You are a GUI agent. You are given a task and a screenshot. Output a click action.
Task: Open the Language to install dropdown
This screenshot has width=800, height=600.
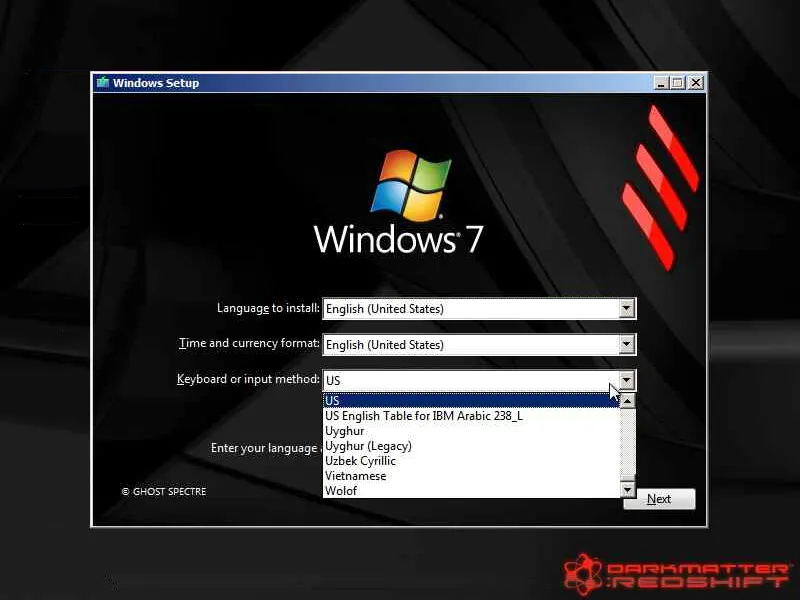(627, 309)
